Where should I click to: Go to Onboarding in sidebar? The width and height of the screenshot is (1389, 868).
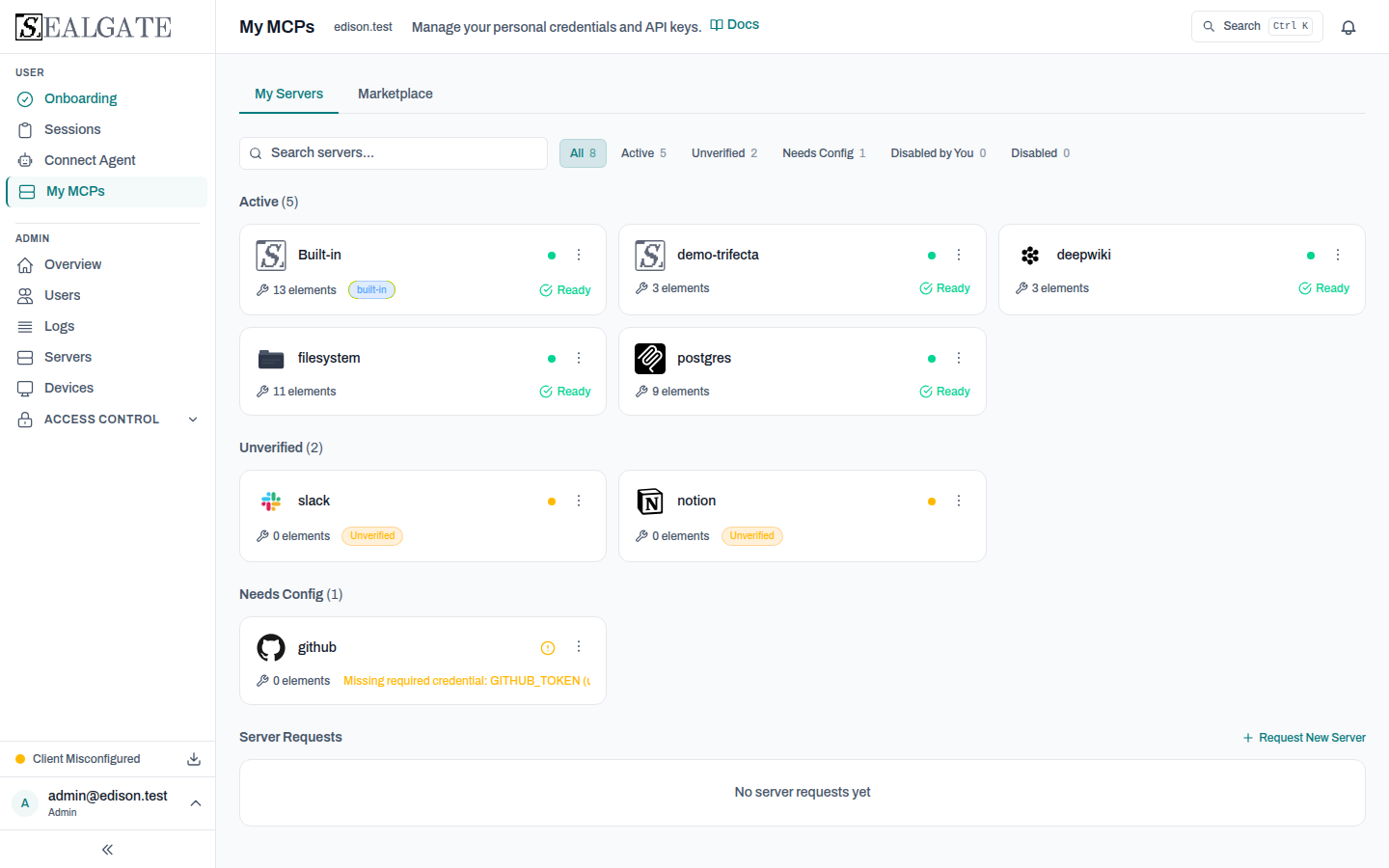(107, 98)
